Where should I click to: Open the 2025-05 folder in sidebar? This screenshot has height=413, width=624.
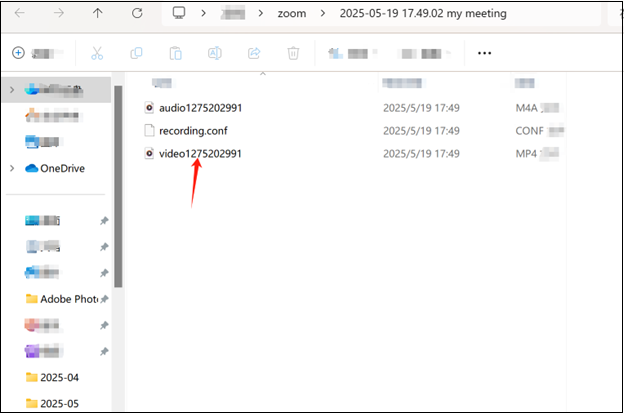pyautogui.click(x=59, y=403)
